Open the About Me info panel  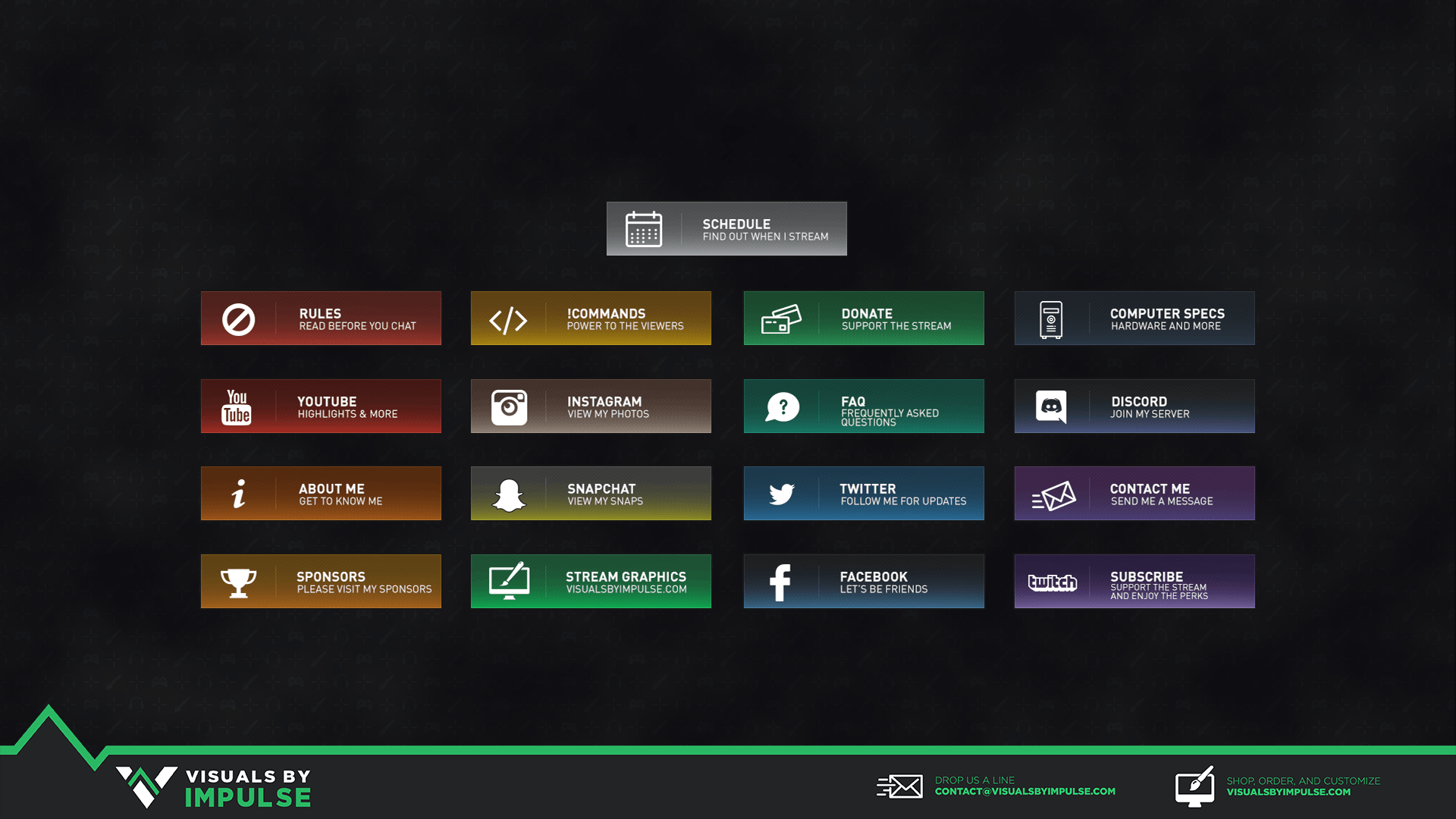click(320, 493)
